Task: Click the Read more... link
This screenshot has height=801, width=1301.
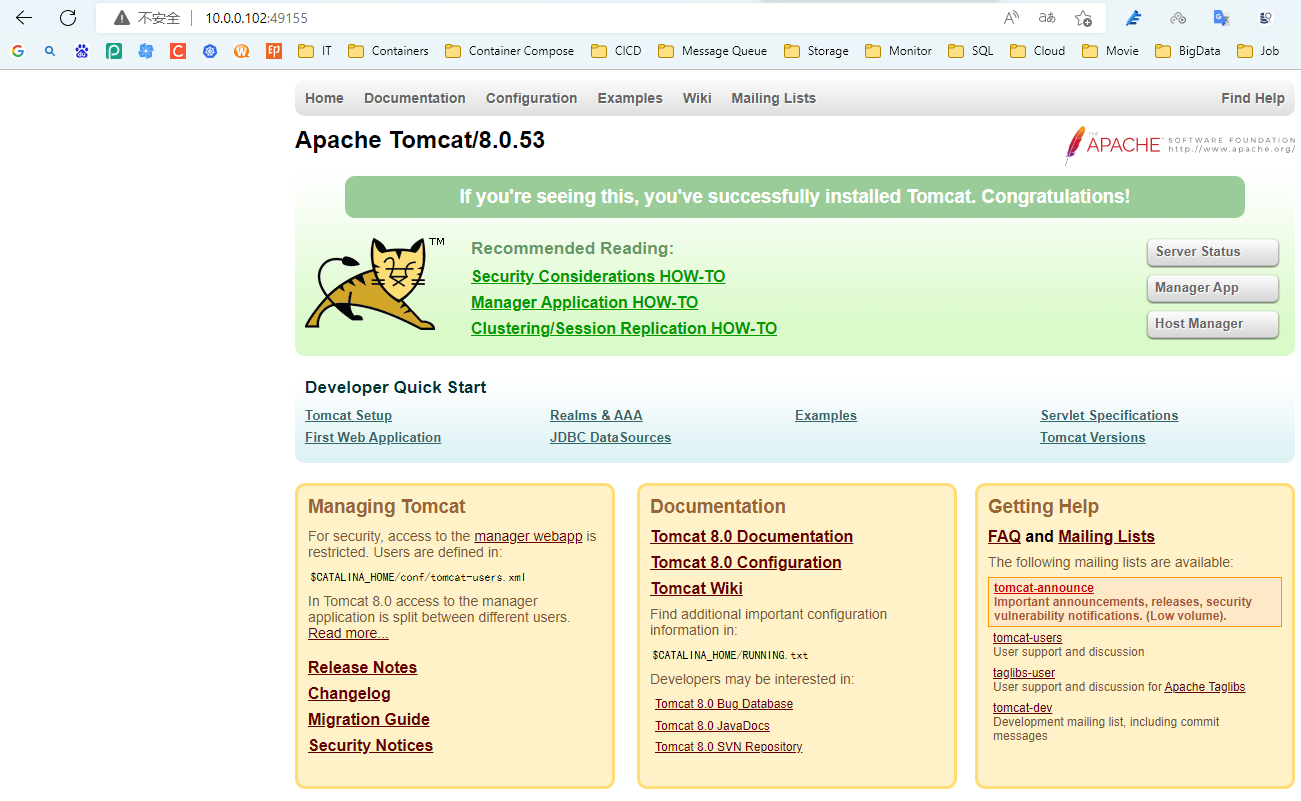Action: 348,633
